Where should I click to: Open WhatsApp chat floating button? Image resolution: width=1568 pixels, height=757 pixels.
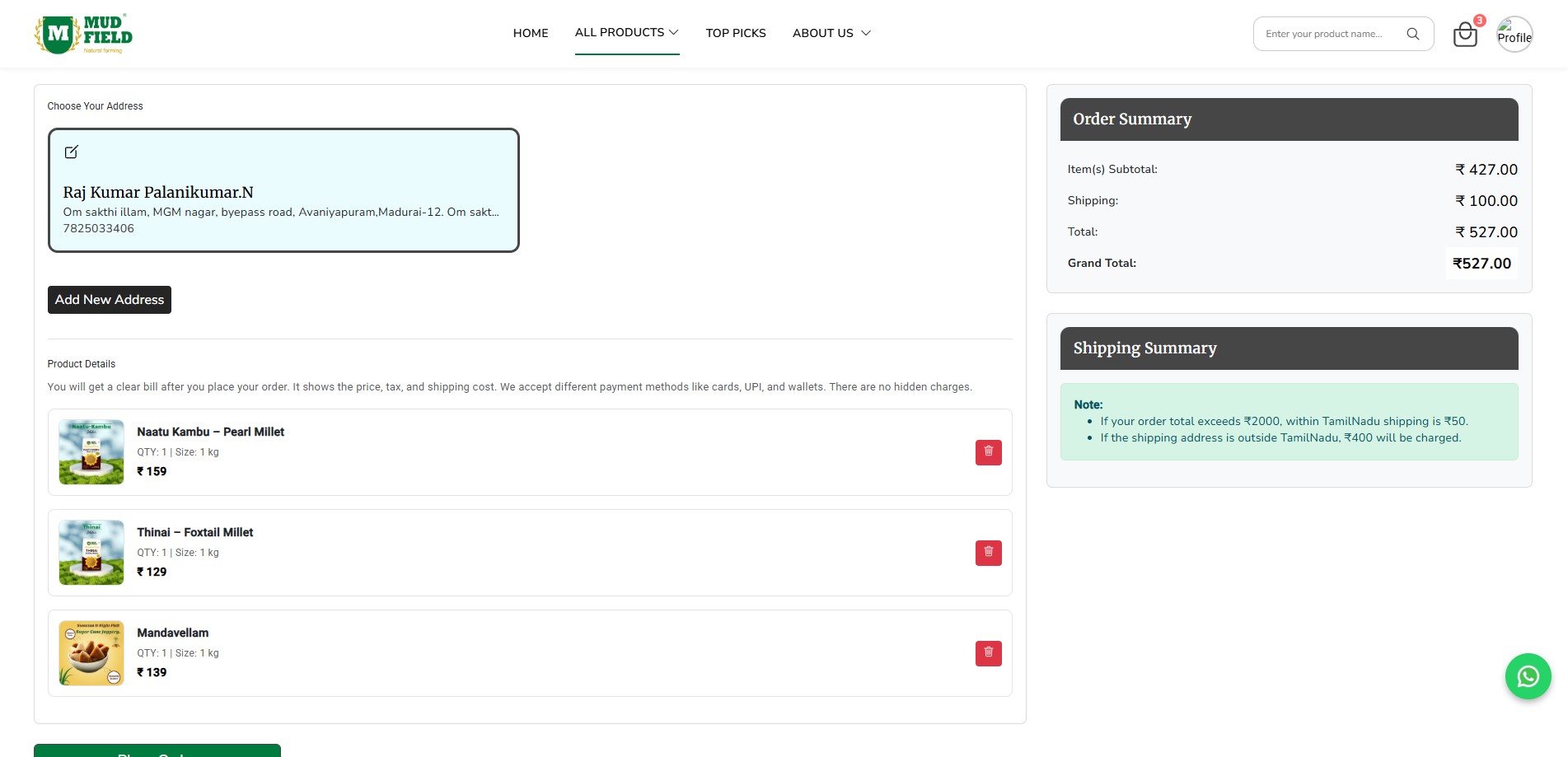coord(1528,676)
